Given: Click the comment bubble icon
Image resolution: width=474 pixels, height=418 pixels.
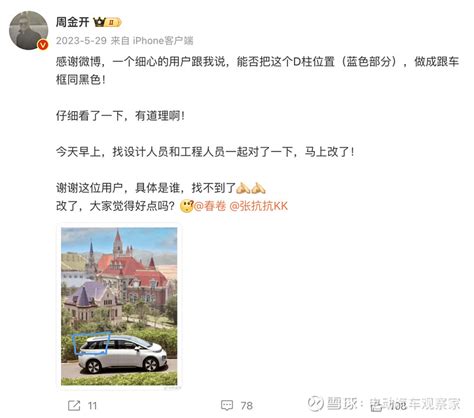Looking at the screenshot, I should (227, 405).
